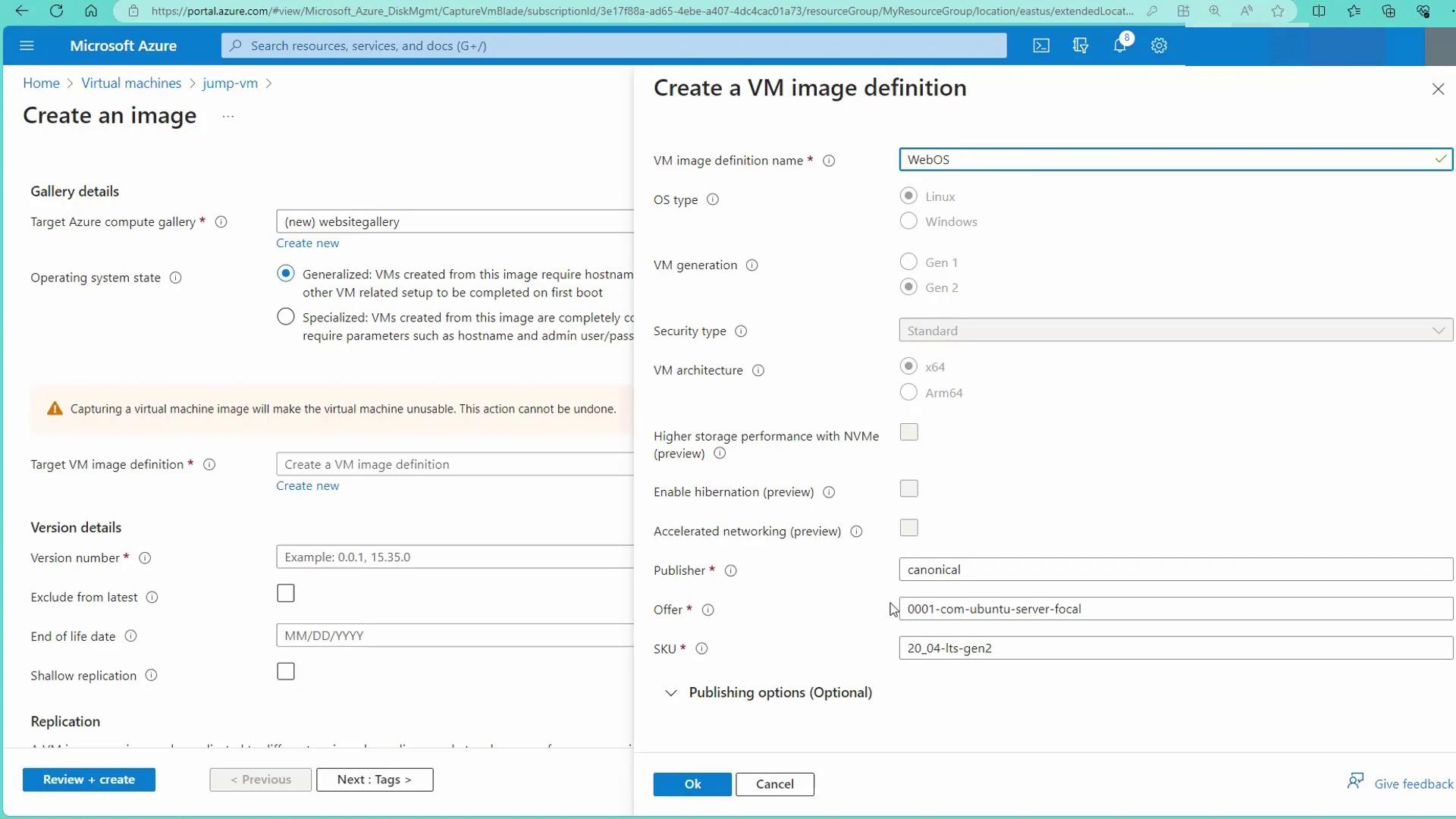1456x819 pixels.
Task: Open Target Azure compute gallery dropdown
Action: pyautogui.click(x=455, y=221)
